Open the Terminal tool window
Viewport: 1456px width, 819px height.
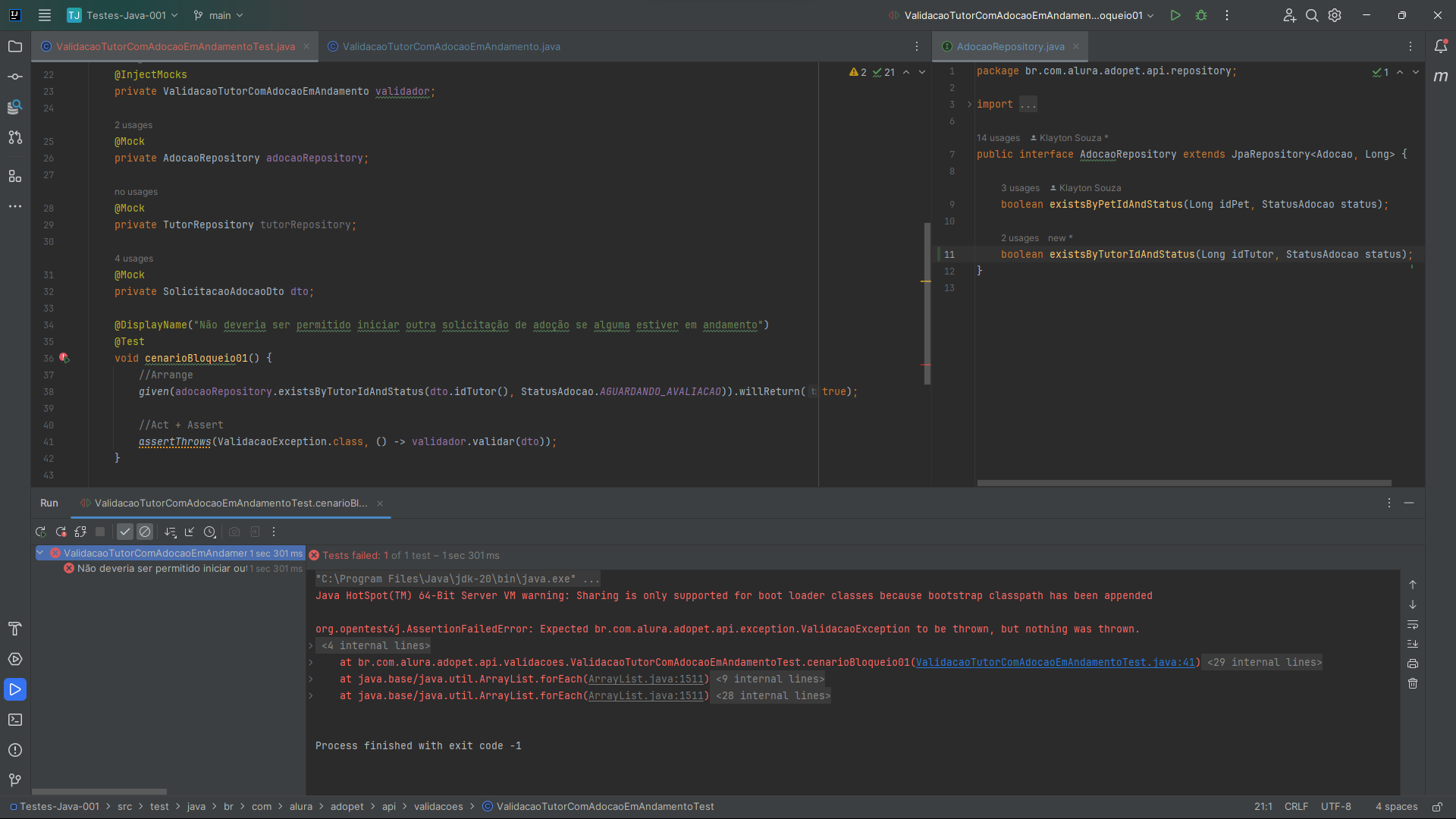(15, 720)
